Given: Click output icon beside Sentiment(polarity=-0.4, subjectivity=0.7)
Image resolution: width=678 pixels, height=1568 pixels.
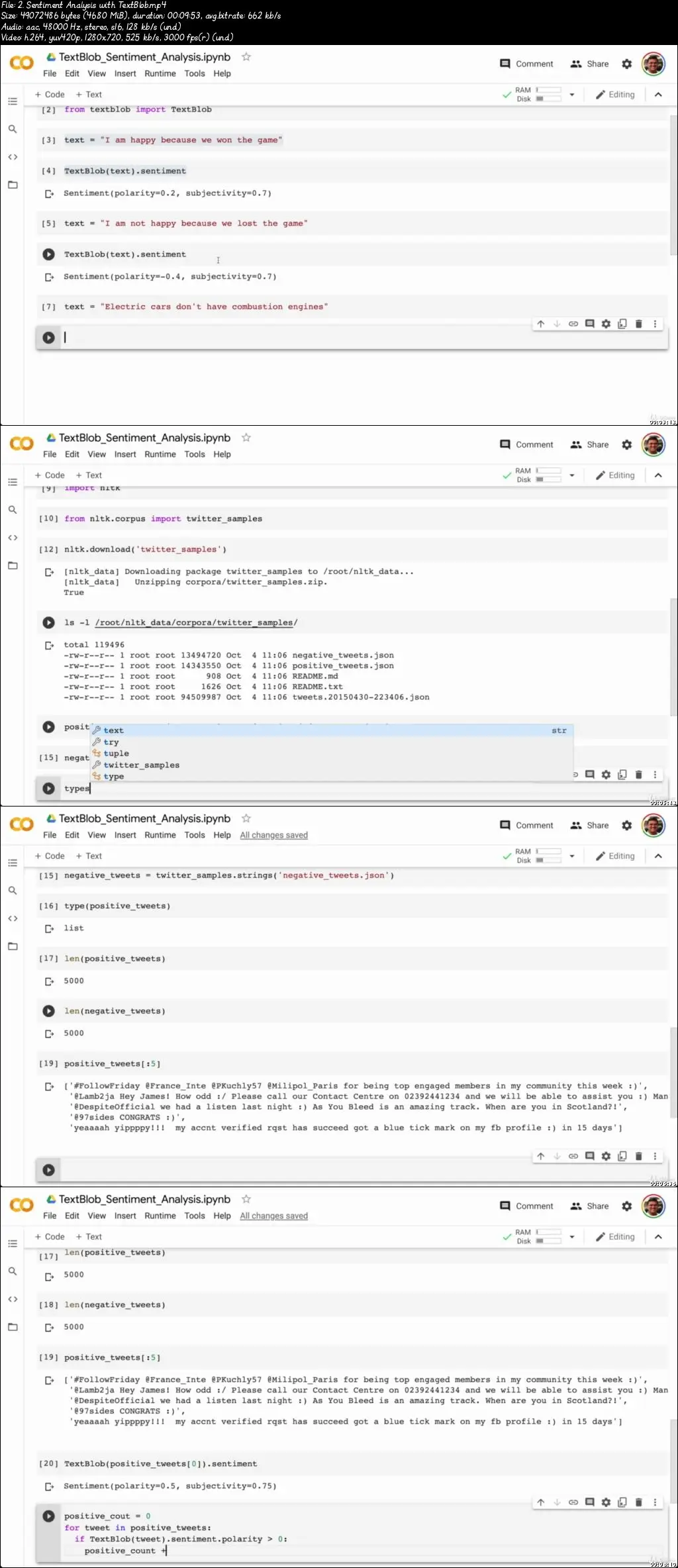Looking at the screenshot, I should (49, 277).
